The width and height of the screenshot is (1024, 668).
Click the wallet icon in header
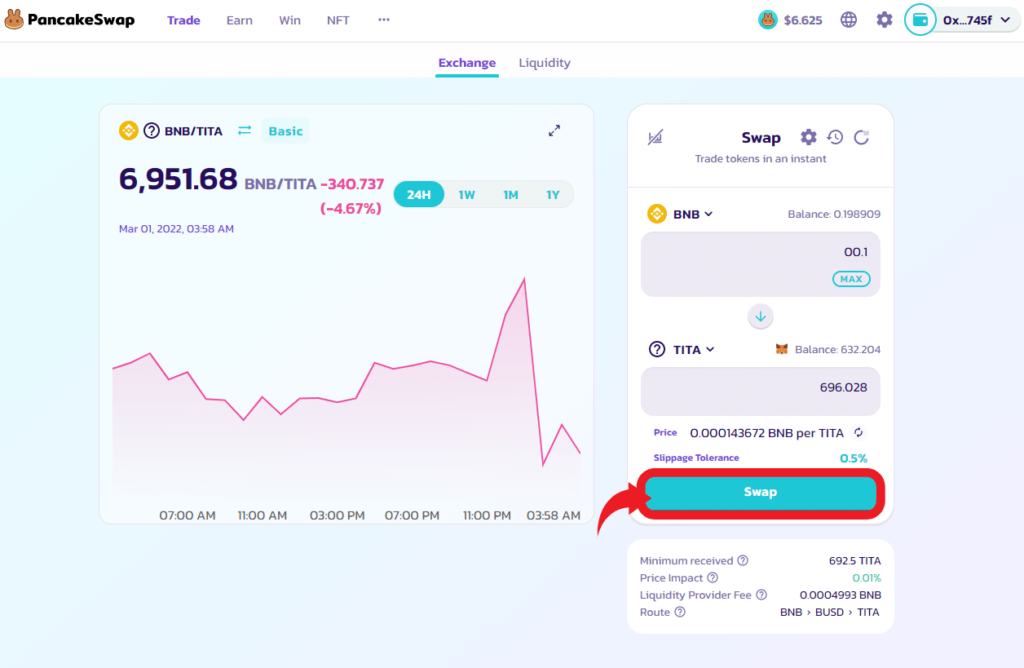tap(920, 20)
